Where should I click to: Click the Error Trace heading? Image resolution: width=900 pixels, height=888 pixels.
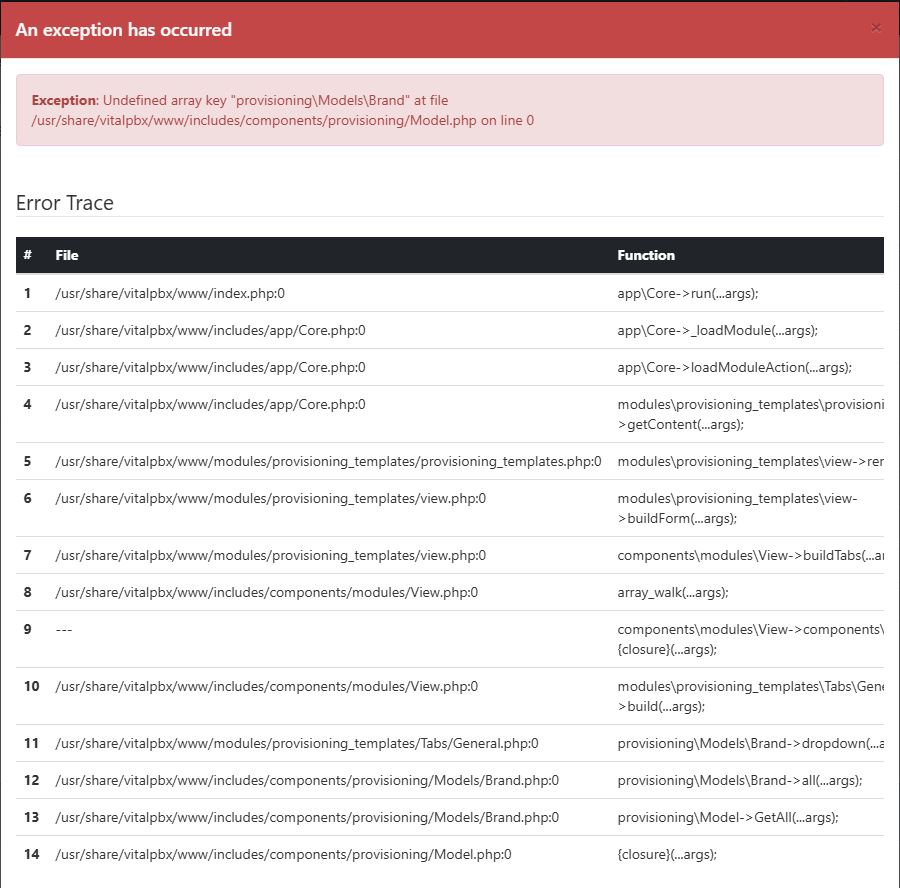pos(65,203)
